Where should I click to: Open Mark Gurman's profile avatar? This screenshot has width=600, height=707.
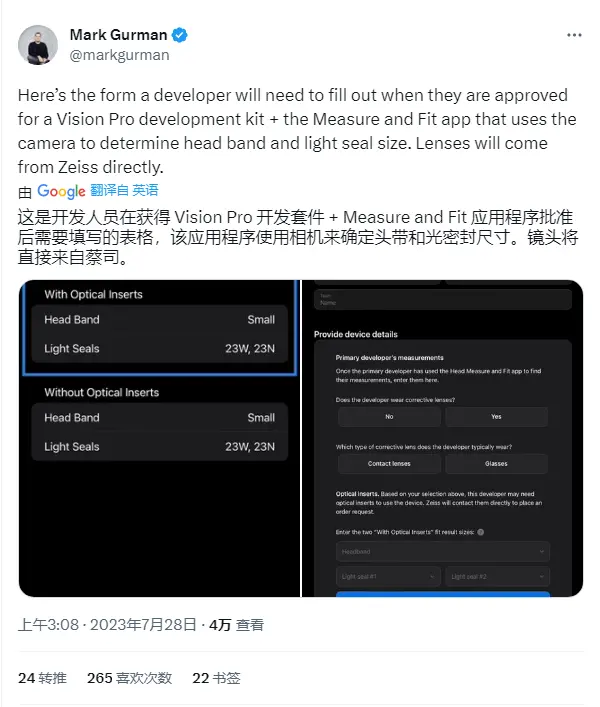pos(38,45)
